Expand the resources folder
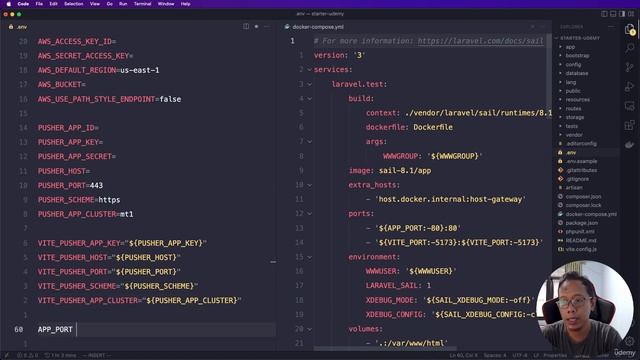 point(578,100)
